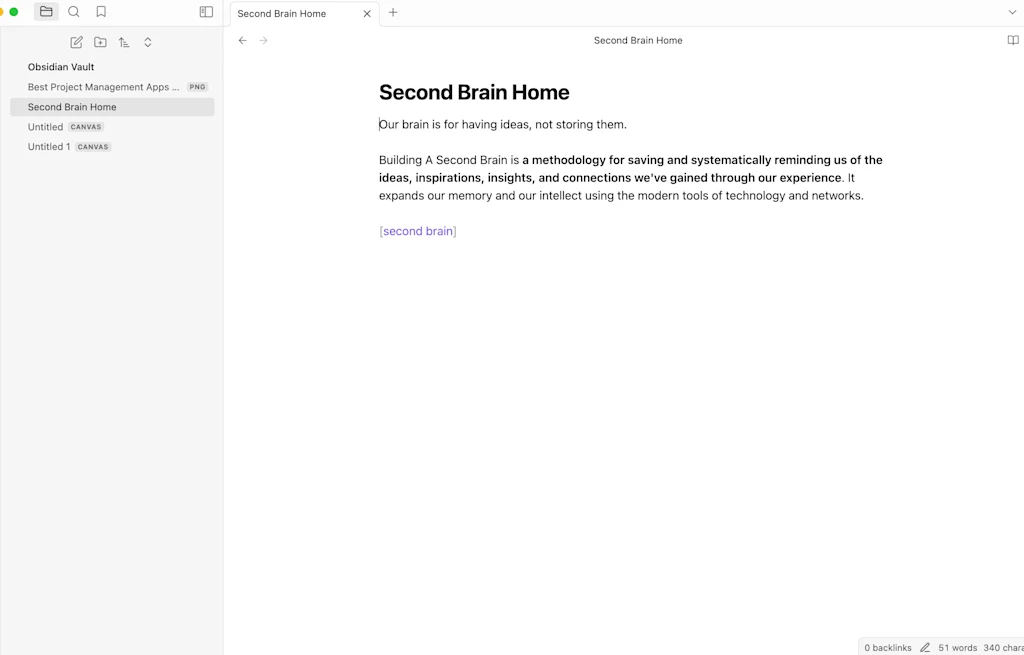Navigate back using the back arrow
The image size is (1024, 655).
tap(242, 40)
